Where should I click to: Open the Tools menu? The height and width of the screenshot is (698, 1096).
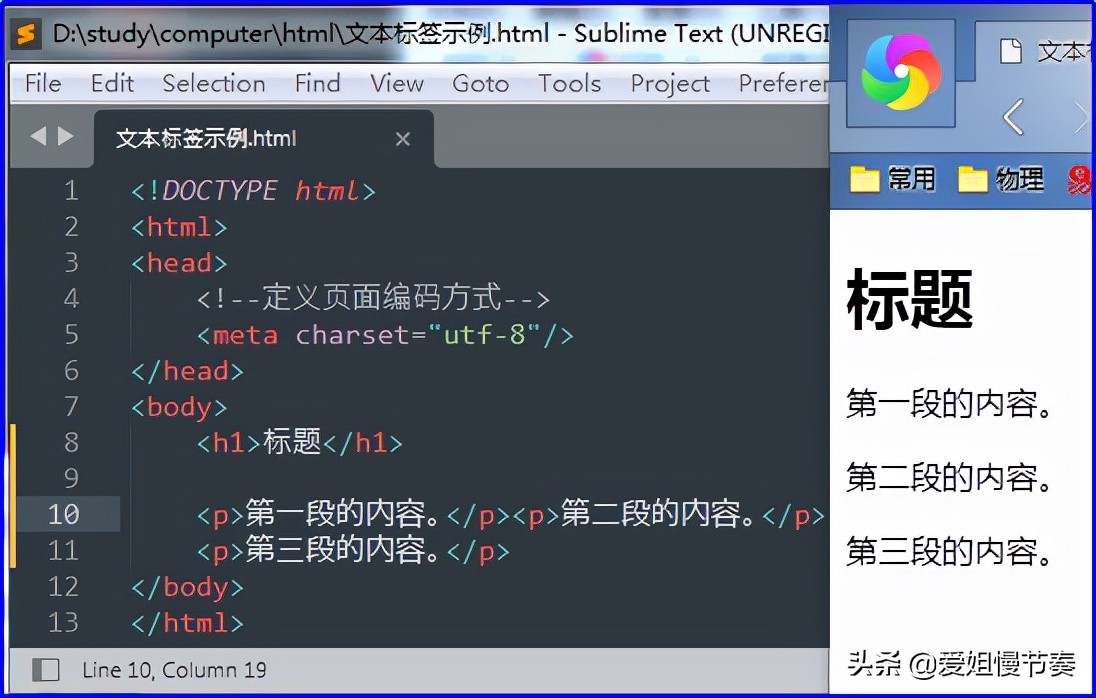(x=570, y=83)
